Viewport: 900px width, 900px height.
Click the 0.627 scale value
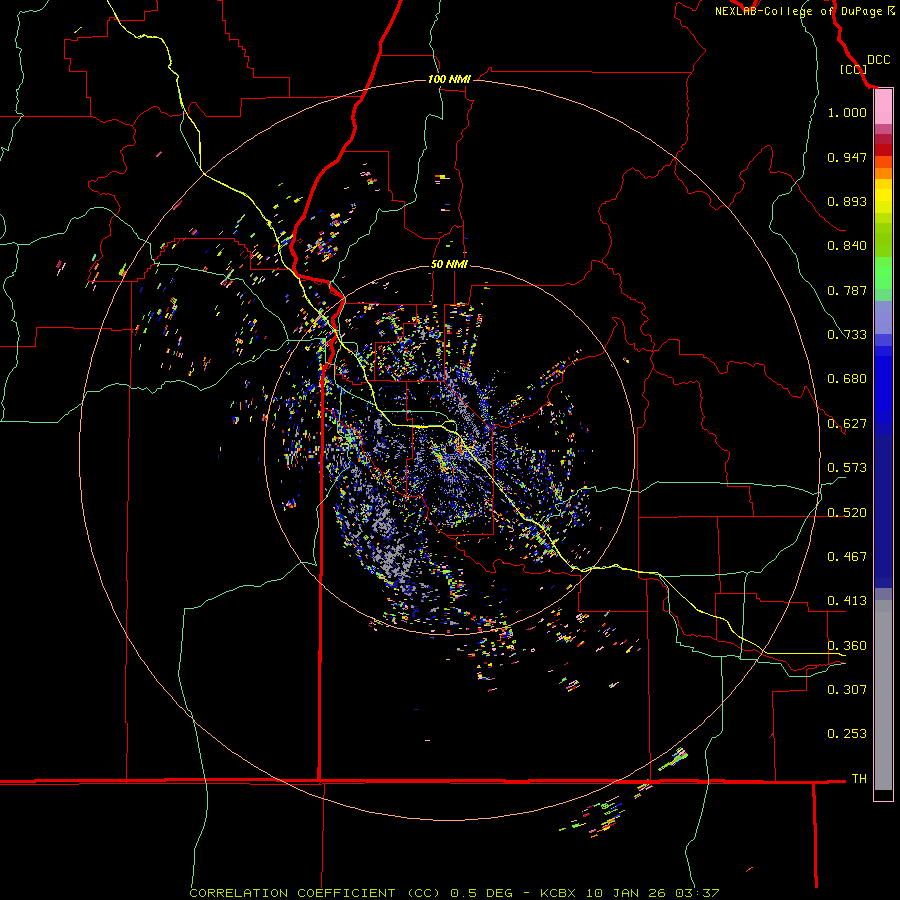click(x=847, y=424)
